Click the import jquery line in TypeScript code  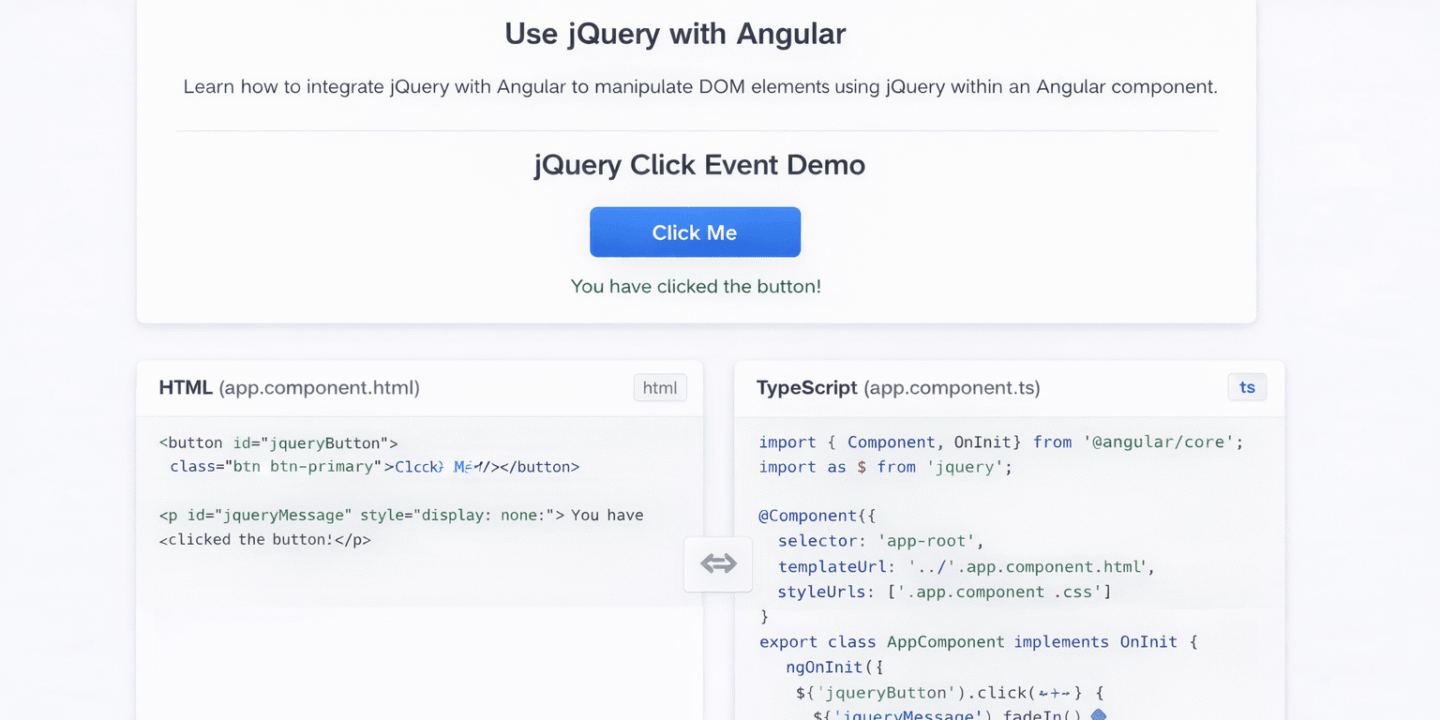[885, 466]
